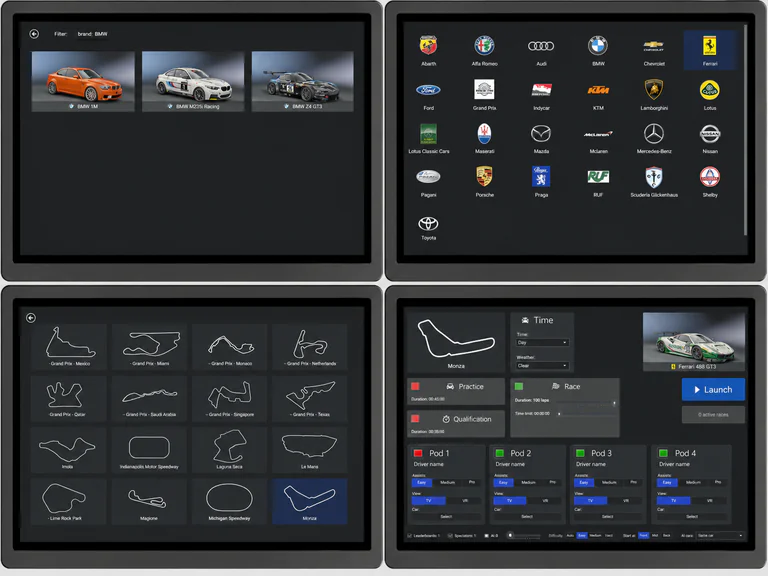The image size is (768, 576).
Task: Select the orange BMW 1M car thumbnail
Action: [83, 81]
